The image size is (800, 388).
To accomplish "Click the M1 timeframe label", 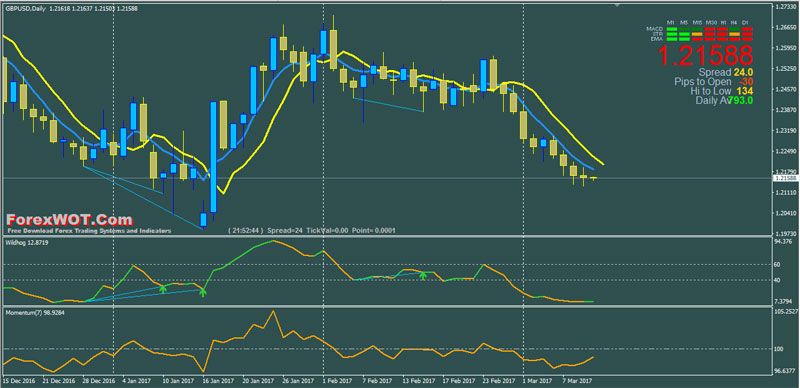I will pyautogui.click(x=671, y=22).
